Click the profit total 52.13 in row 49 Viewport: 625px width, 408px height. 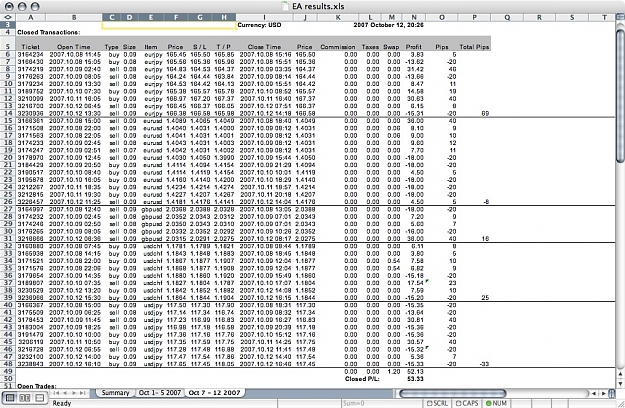[x=415, y=371]
